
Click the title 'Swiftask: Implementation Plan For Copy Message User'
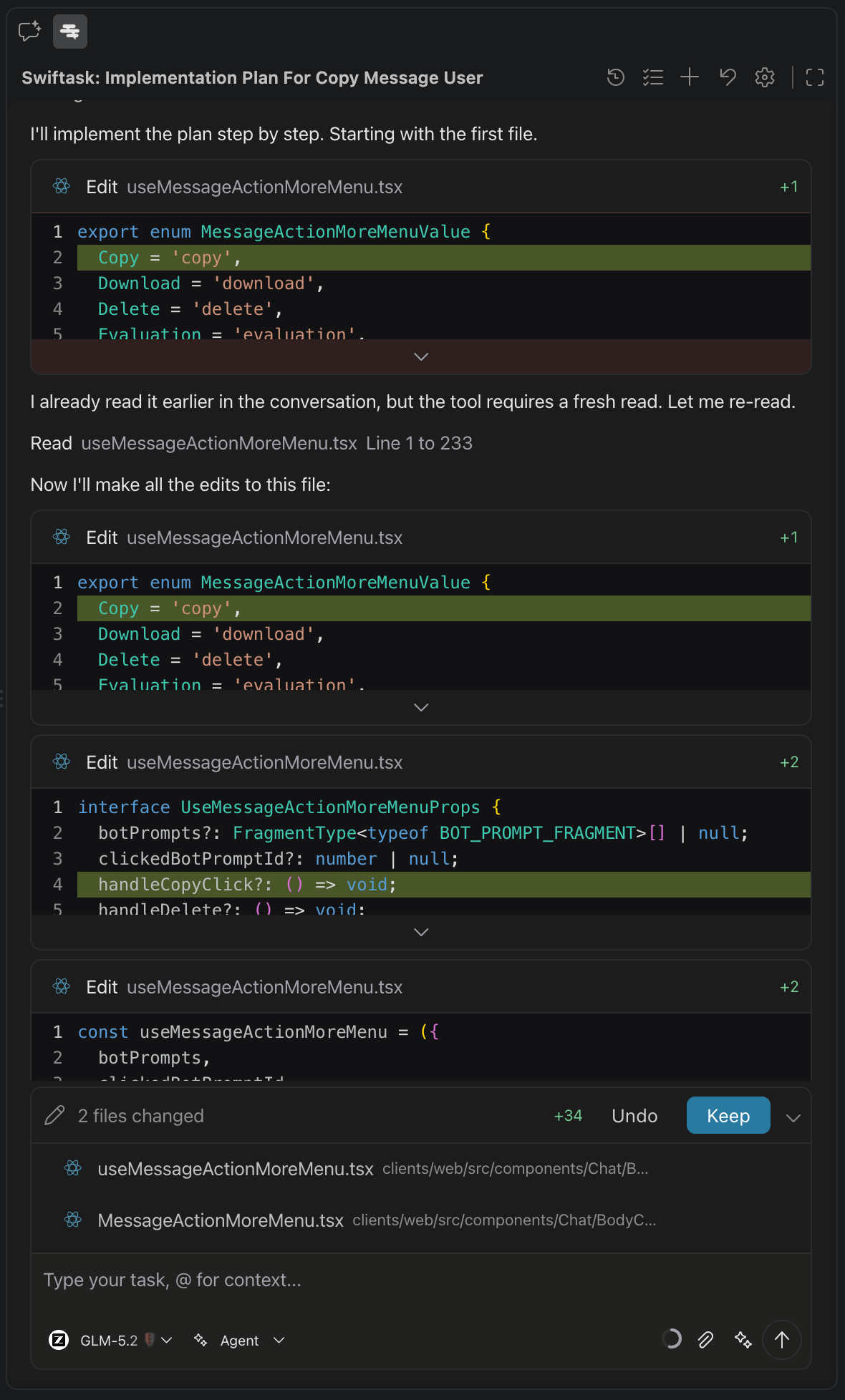(x=252, y=77)
